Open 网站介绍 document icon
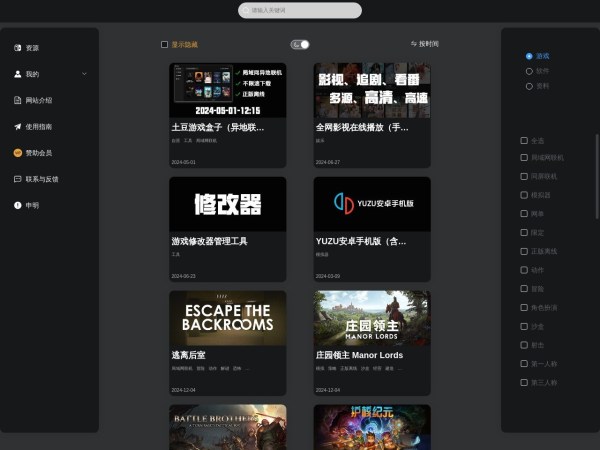This screenshot has height=450, width=600. coord(17,100)
